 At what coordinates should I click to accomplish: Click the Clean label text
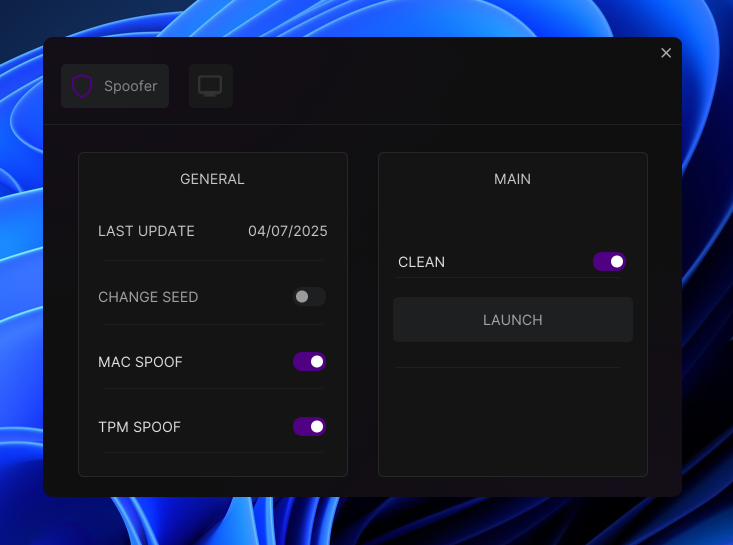coord(421,262)
